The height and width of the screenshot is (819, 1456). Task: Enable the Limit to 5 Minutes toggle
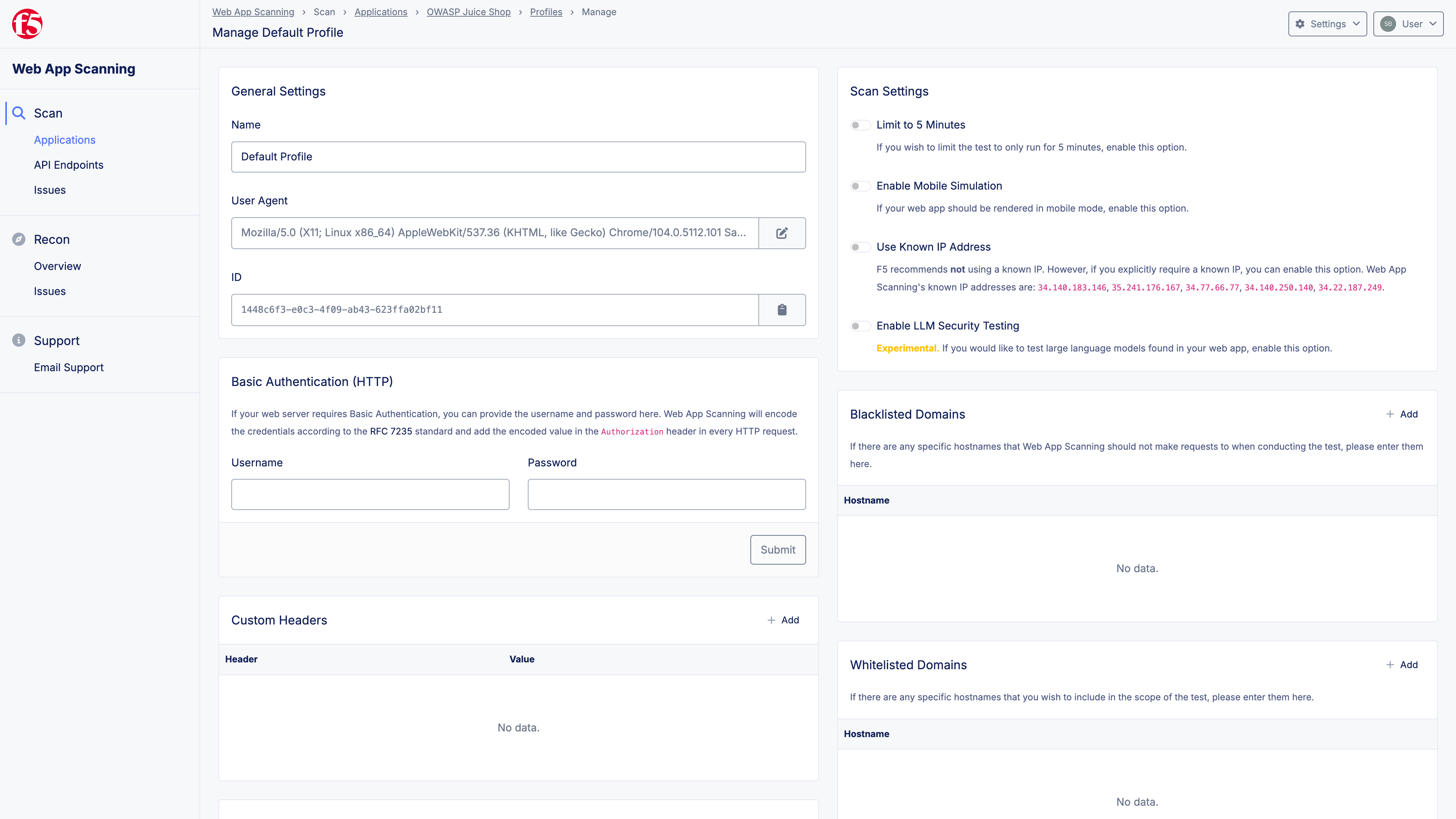860,125
